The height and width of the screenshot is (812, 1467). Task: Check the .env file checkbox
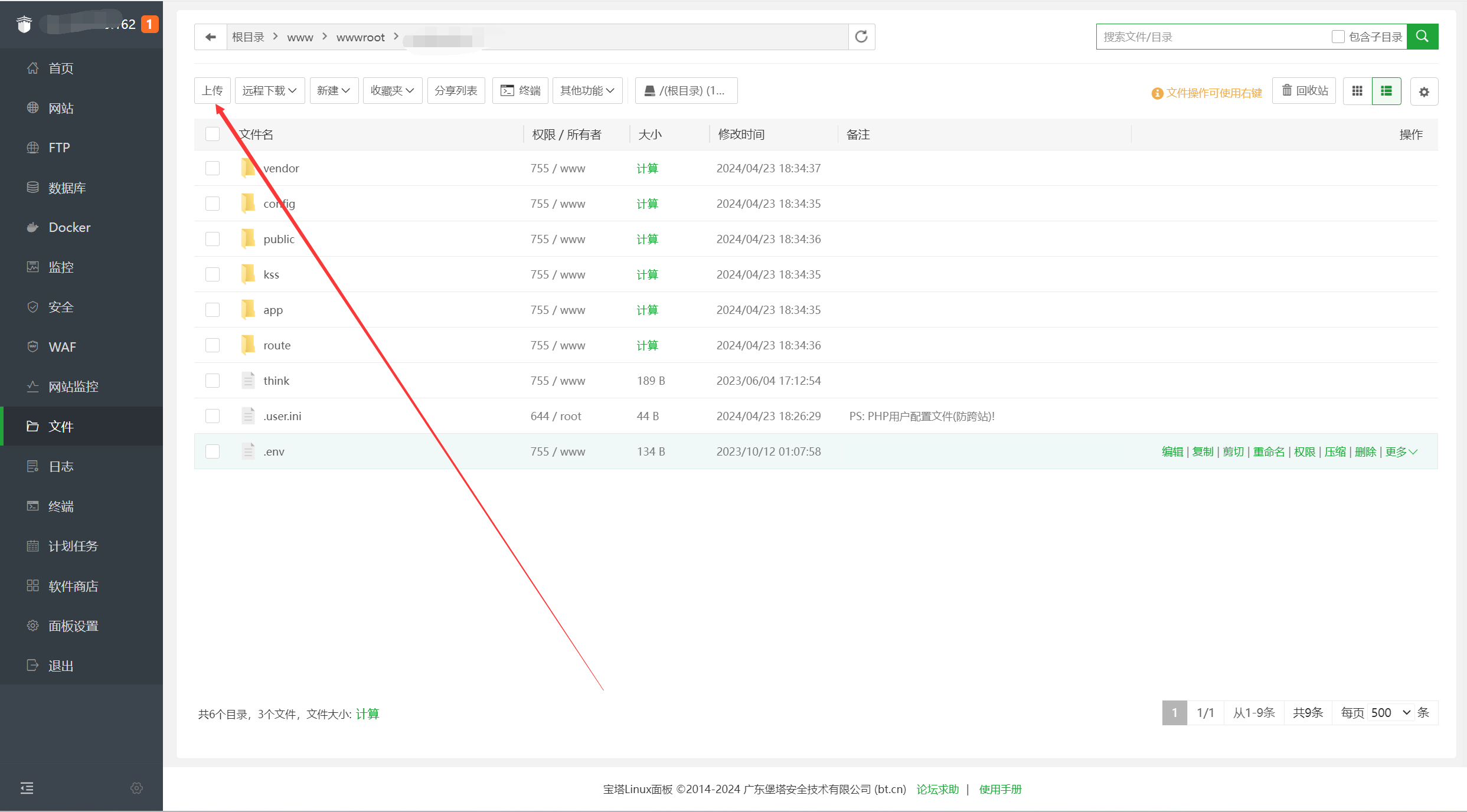(x=213, y=451)
